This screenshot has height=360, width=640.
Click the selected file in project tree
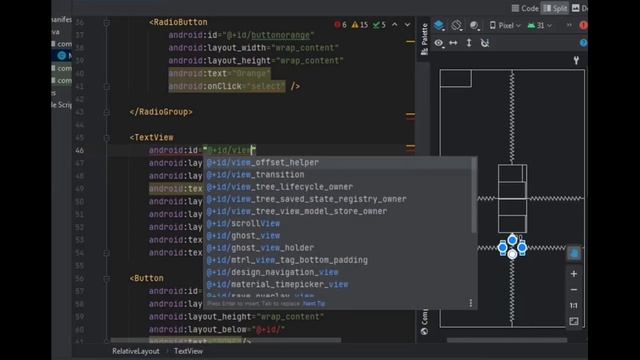62,56
